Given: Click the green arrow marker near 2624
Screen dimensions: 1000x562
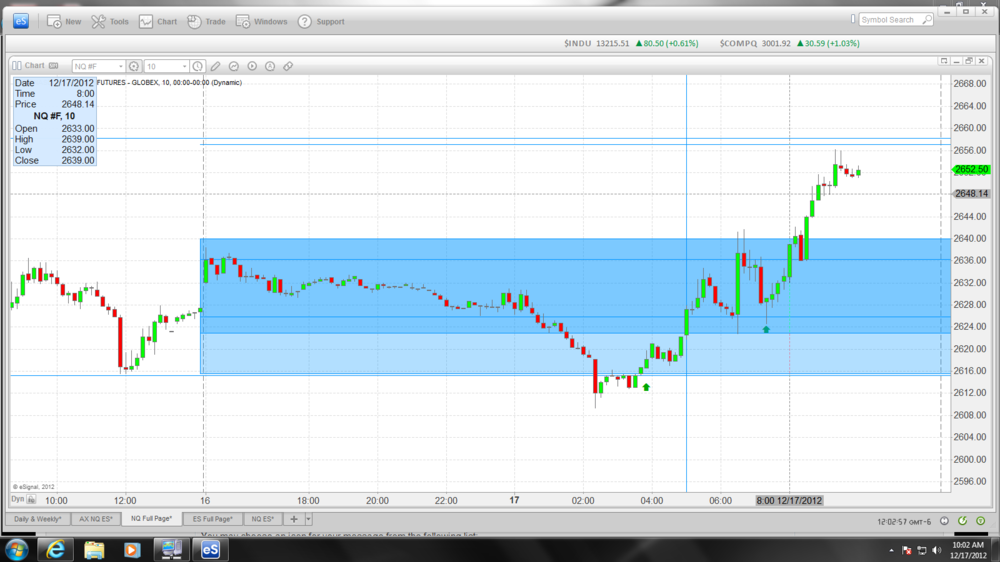Looking at the screenshot, I should pos(766,329).
